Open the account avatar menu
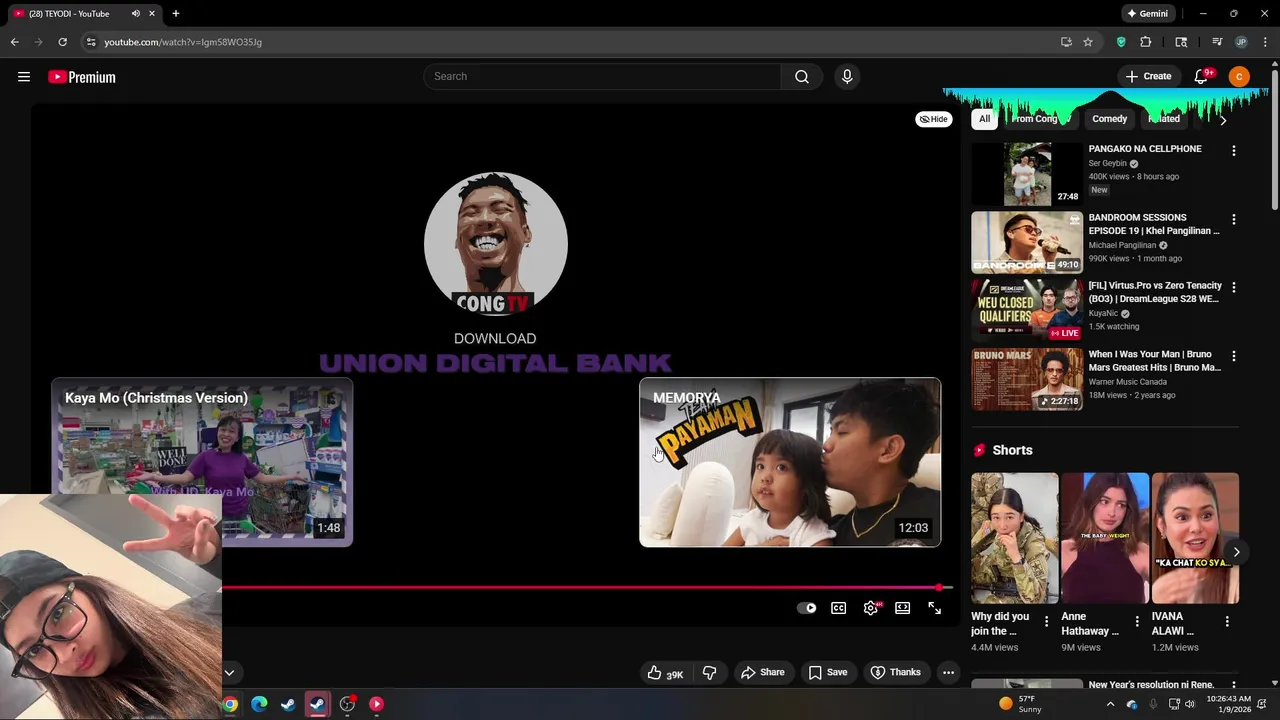This screenshot has height=720, width=1280. click(1239, 77)
